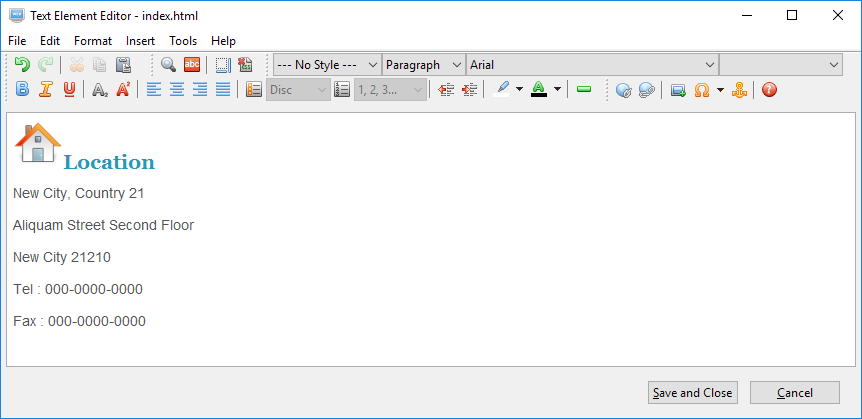Click the line New City, Country 21
The image size is (862, 419).
coord(79,194)
